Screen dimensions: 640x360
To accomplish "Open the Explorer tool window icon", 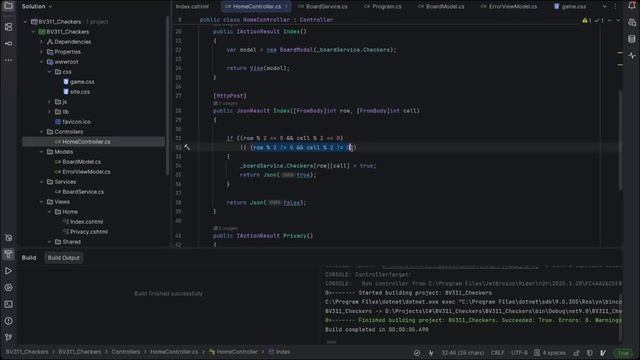I will 8,6.
